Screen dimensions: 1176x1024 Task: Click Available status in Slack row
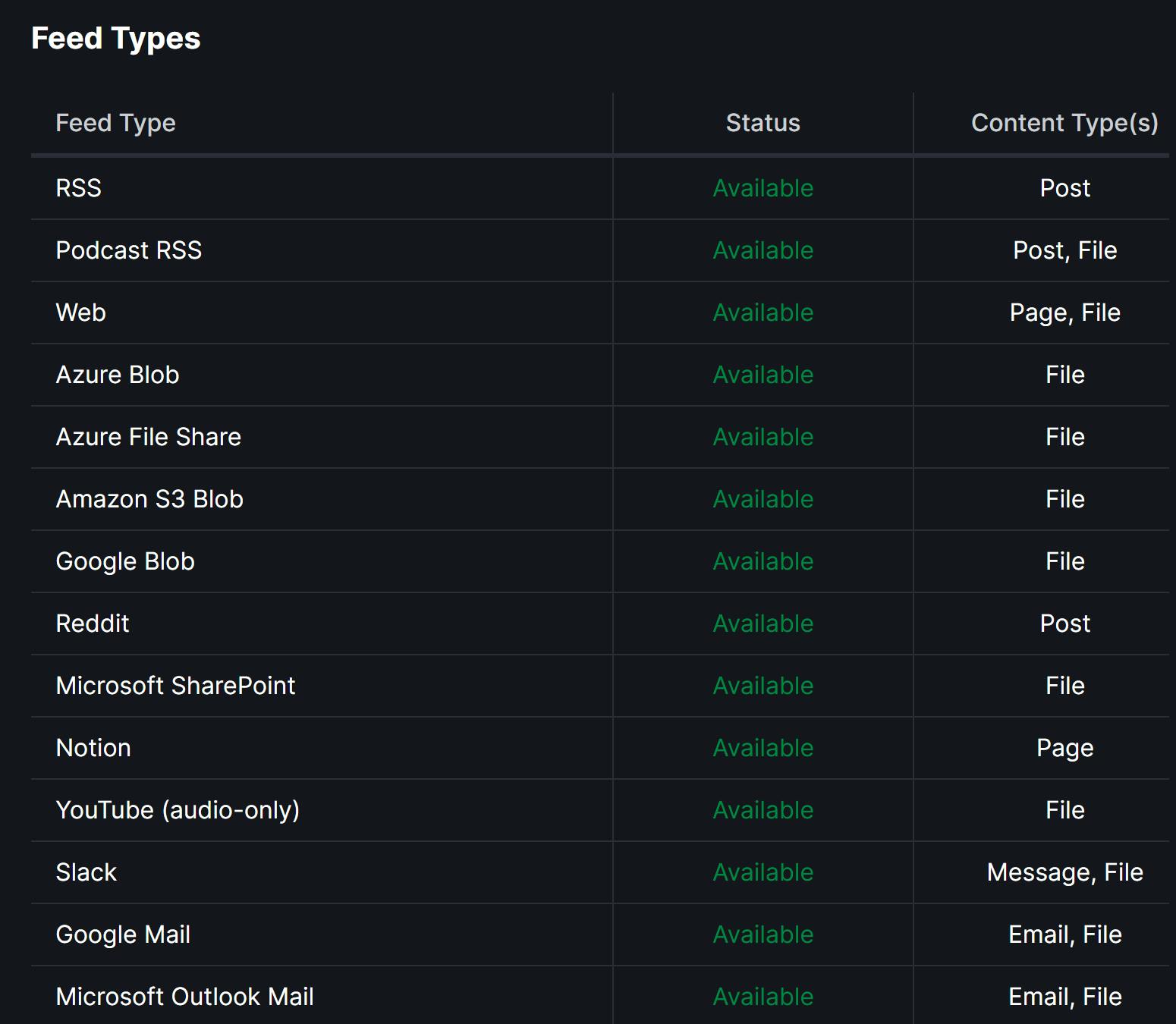763,872
